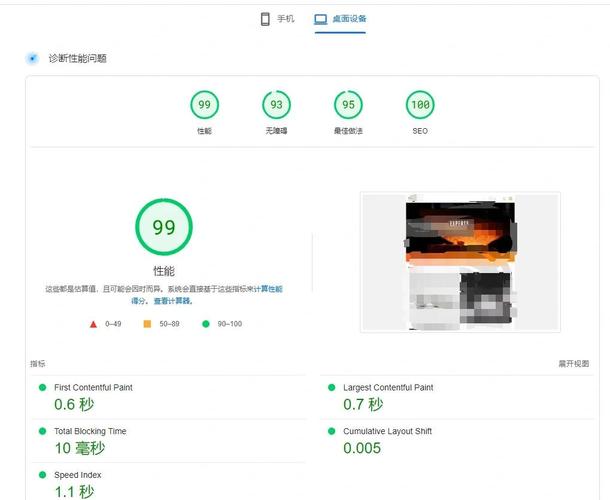Jump to the 性能 score 99 gauge
This screenshot has width=610, height=500.
204,105
